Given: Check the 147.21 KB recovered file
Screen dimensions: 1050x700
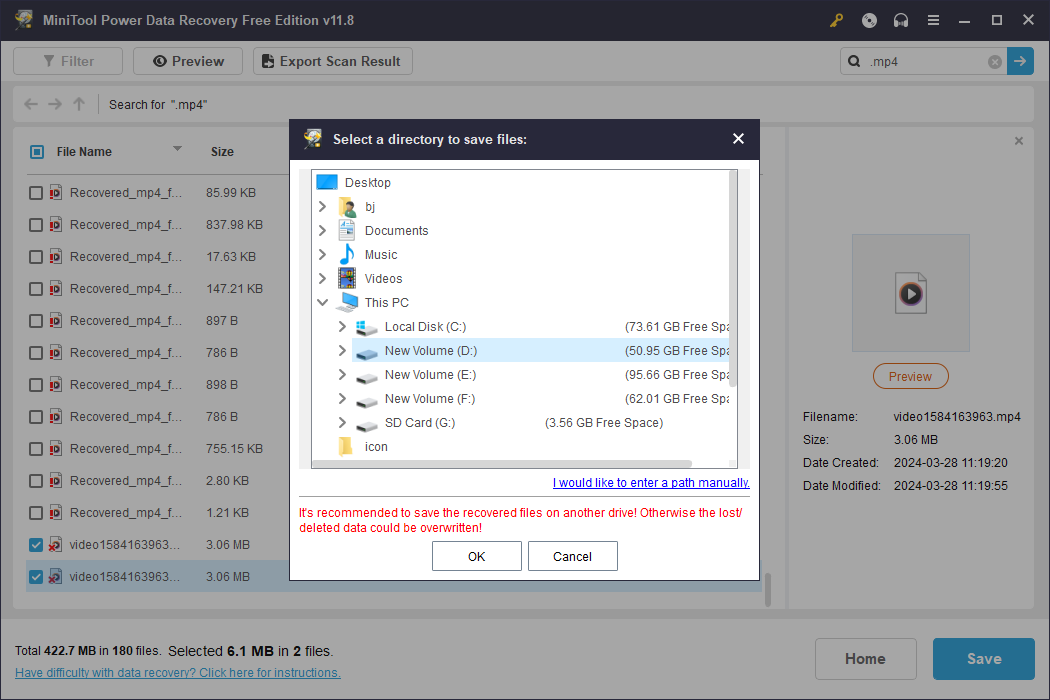Looking at the screenshot, I should [36, 289].
